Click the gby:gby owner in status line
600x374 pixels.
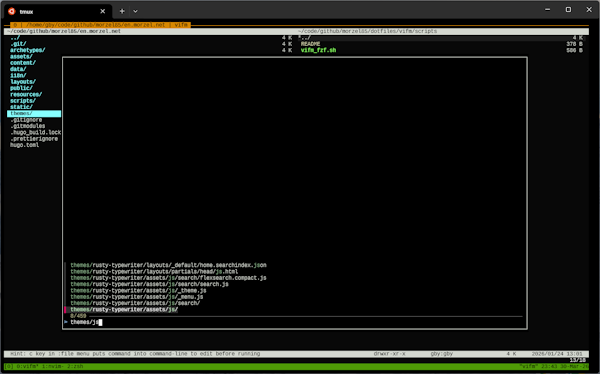pyautogui.click(x=442, y=354)
